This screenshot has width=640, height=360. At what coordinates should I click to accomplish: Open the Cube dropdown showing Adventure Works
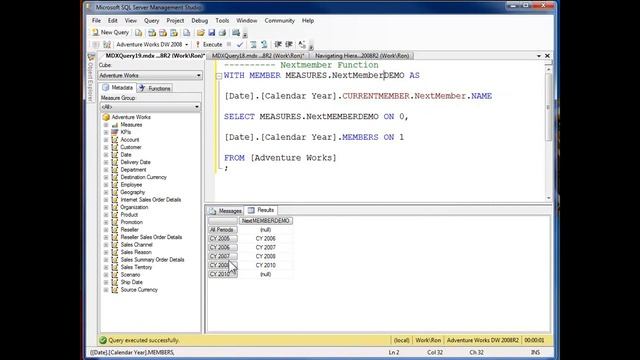coord(150,76)
